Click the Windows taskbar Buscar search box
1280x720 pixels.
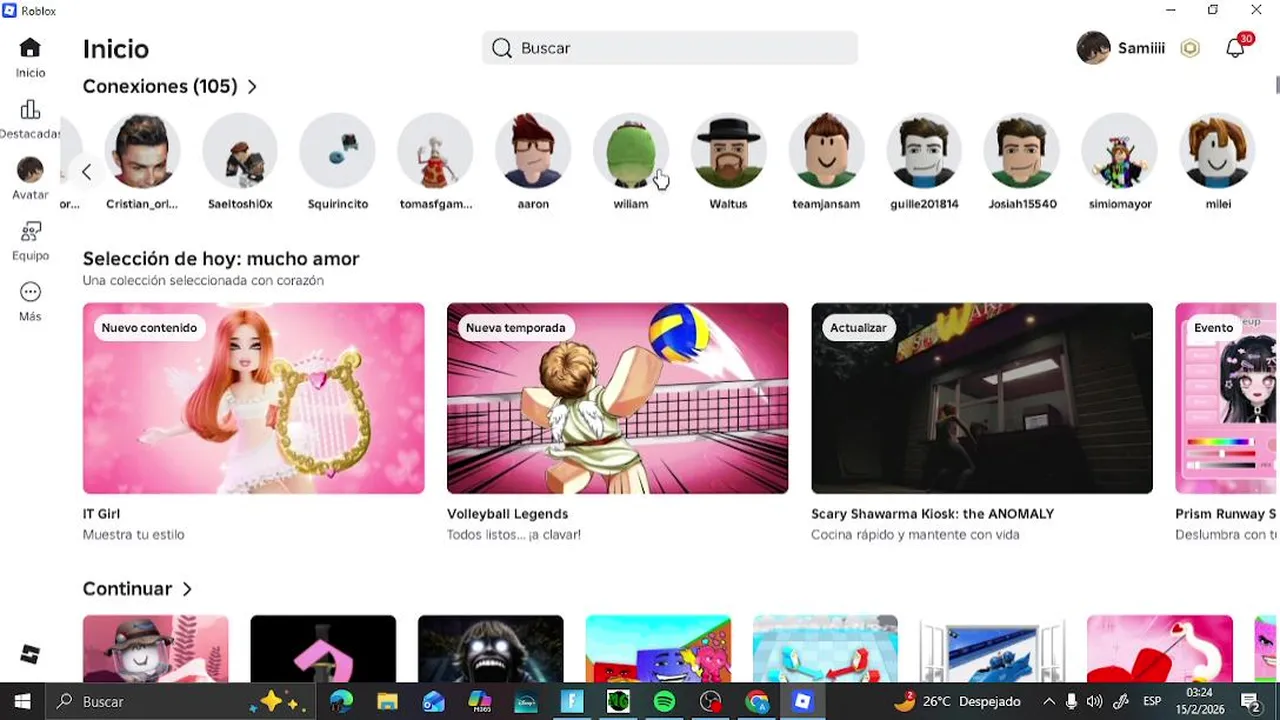point(180,702)
